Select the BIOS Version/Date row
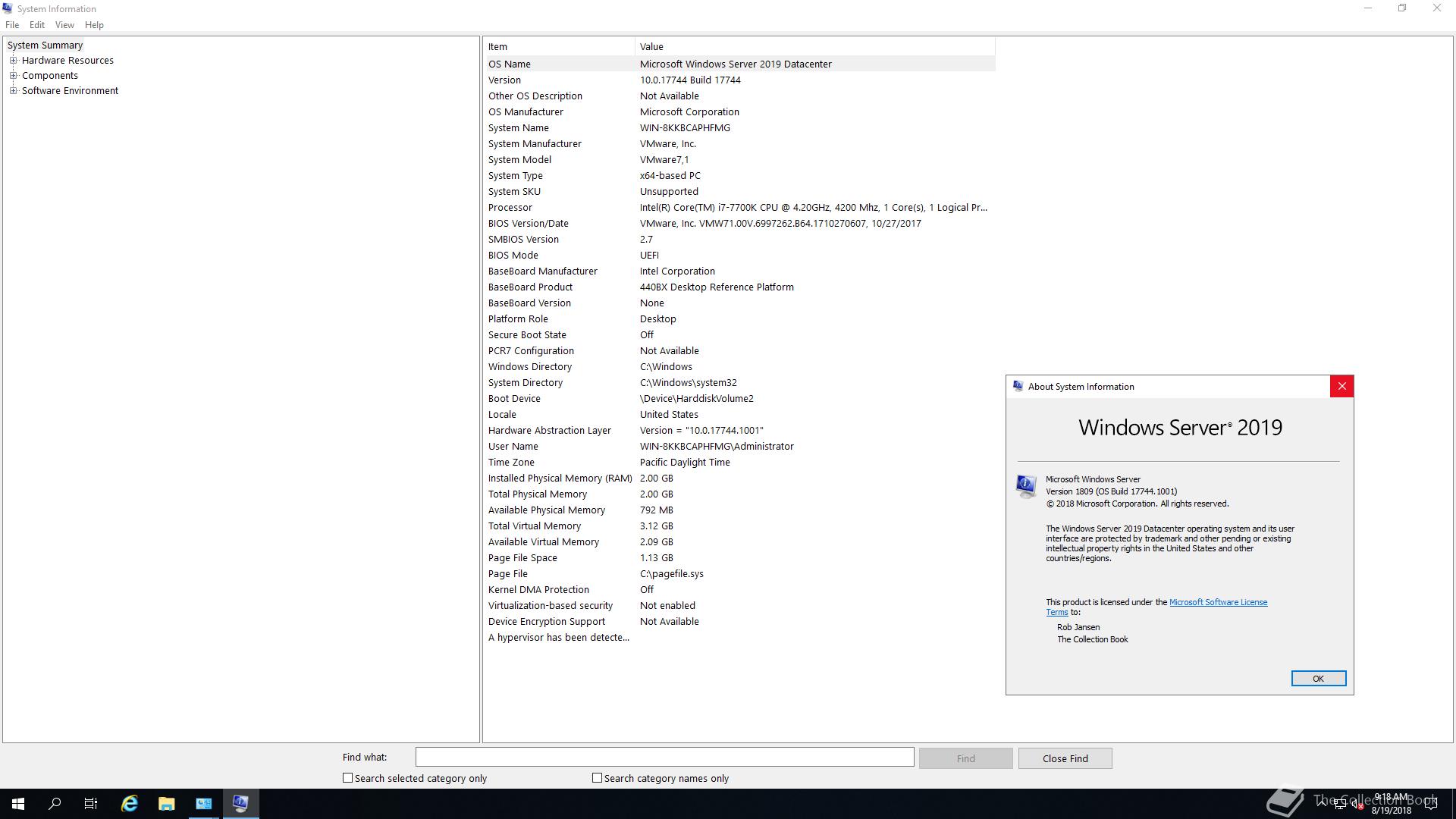This screenshot has height=819, width=1456. 740,223
